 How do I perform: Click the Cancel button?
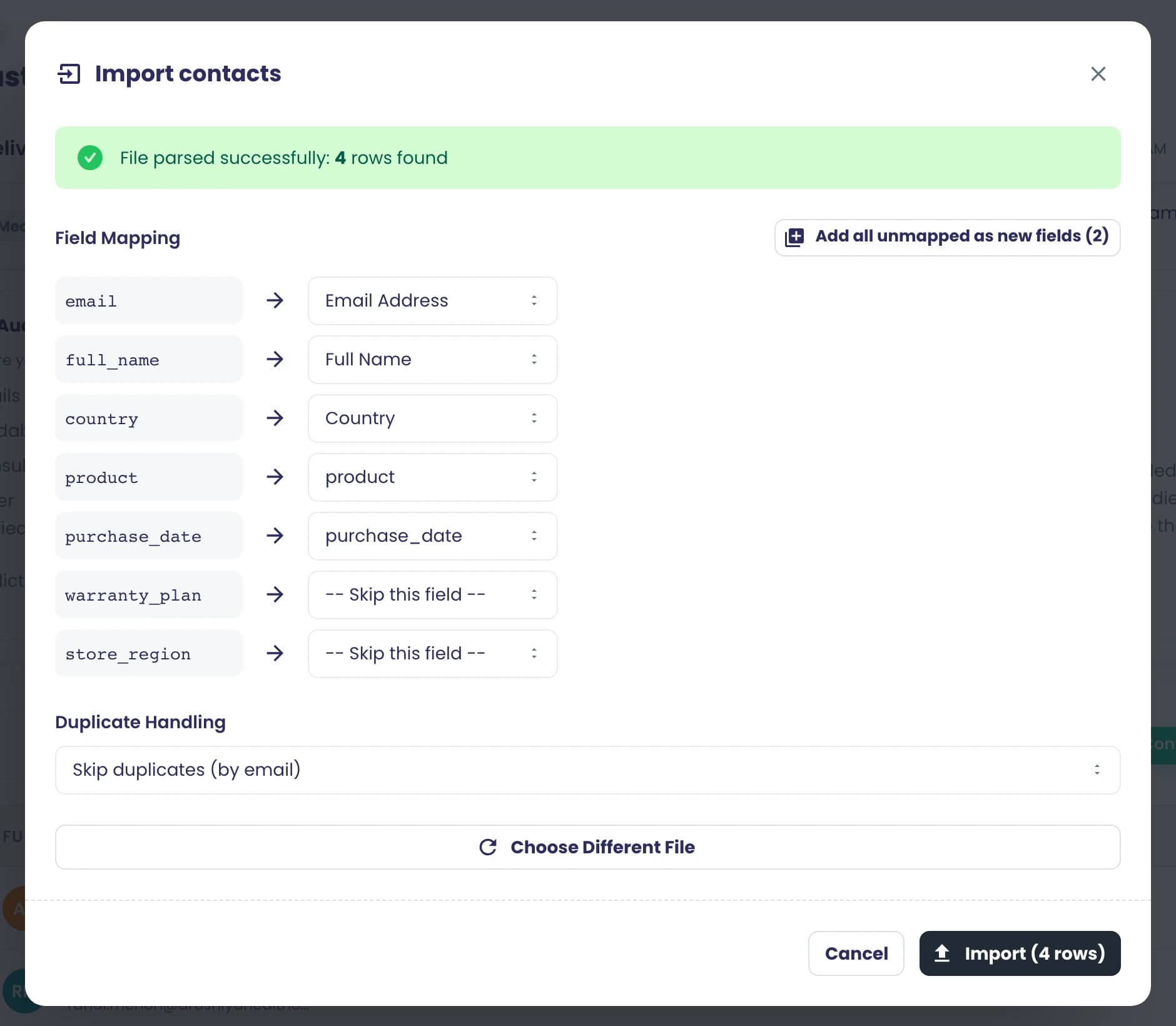856,953
